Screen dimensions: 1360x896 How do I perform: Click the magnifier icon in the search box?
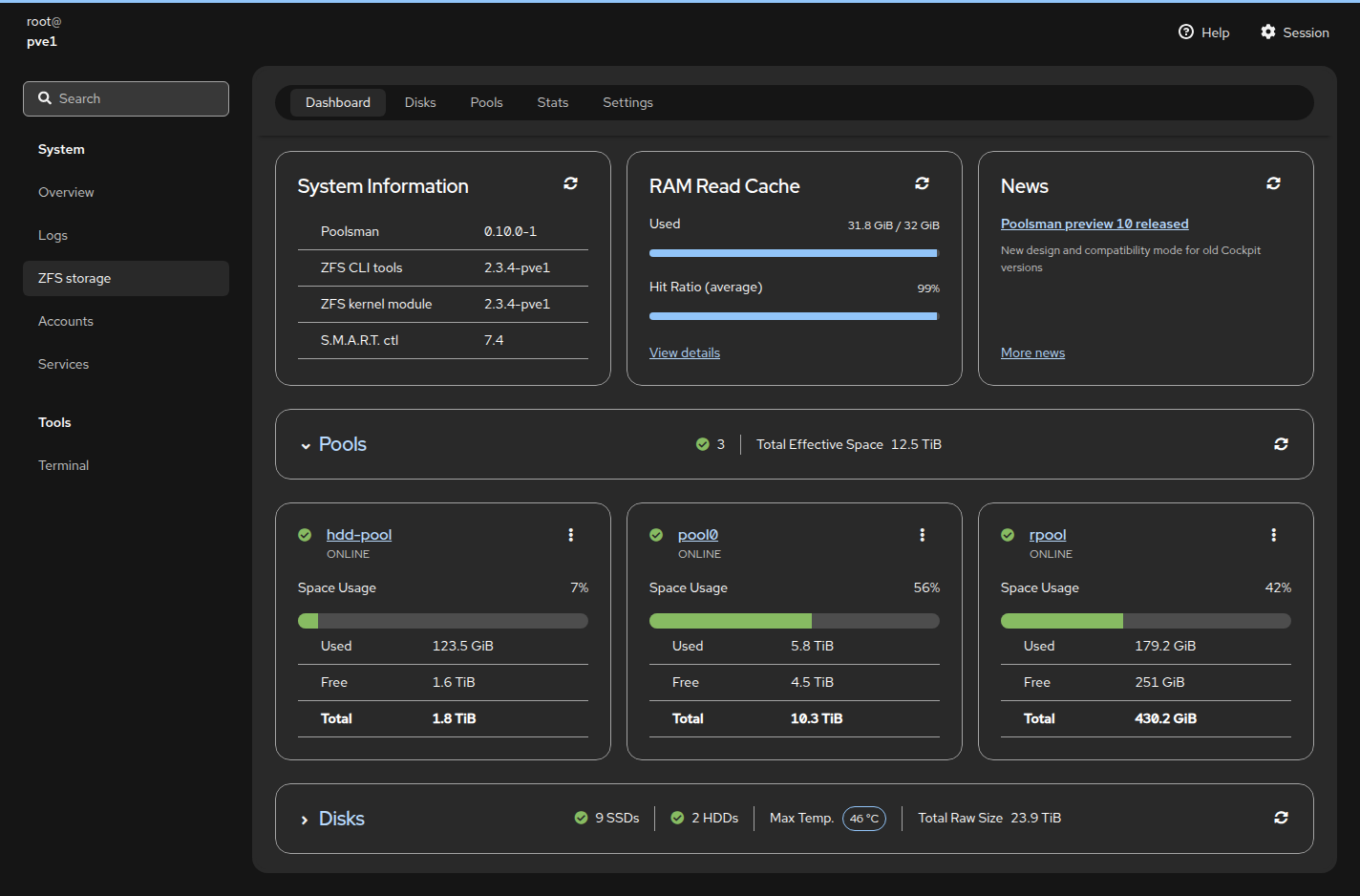(45, 97)
